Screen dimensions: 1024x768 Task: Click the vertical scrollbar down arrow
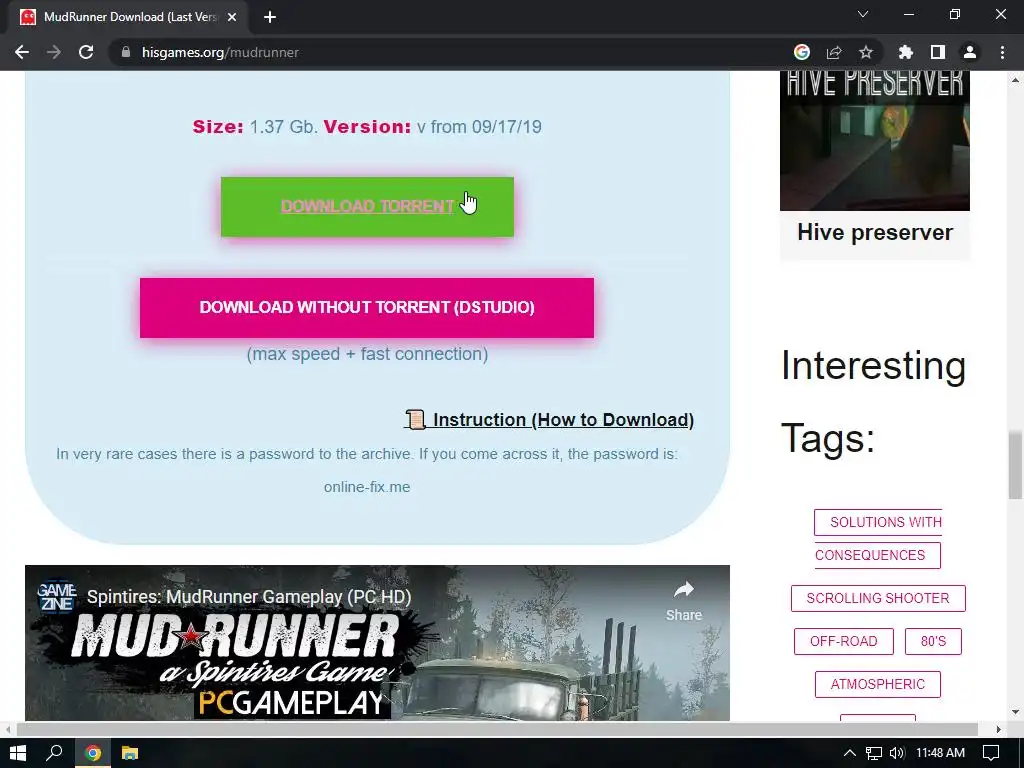1015,712
